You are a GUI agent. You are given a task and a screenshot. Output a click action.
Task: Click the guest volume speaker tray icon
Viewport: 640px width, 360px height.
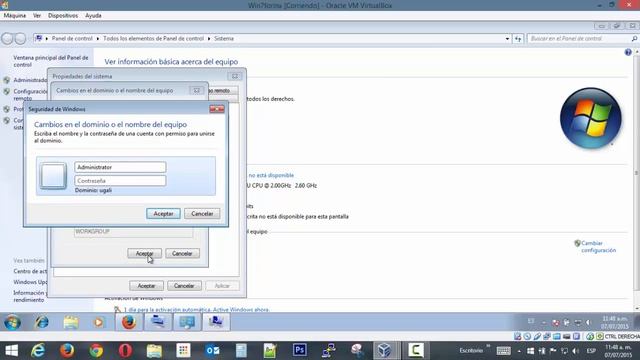[588, 322]
